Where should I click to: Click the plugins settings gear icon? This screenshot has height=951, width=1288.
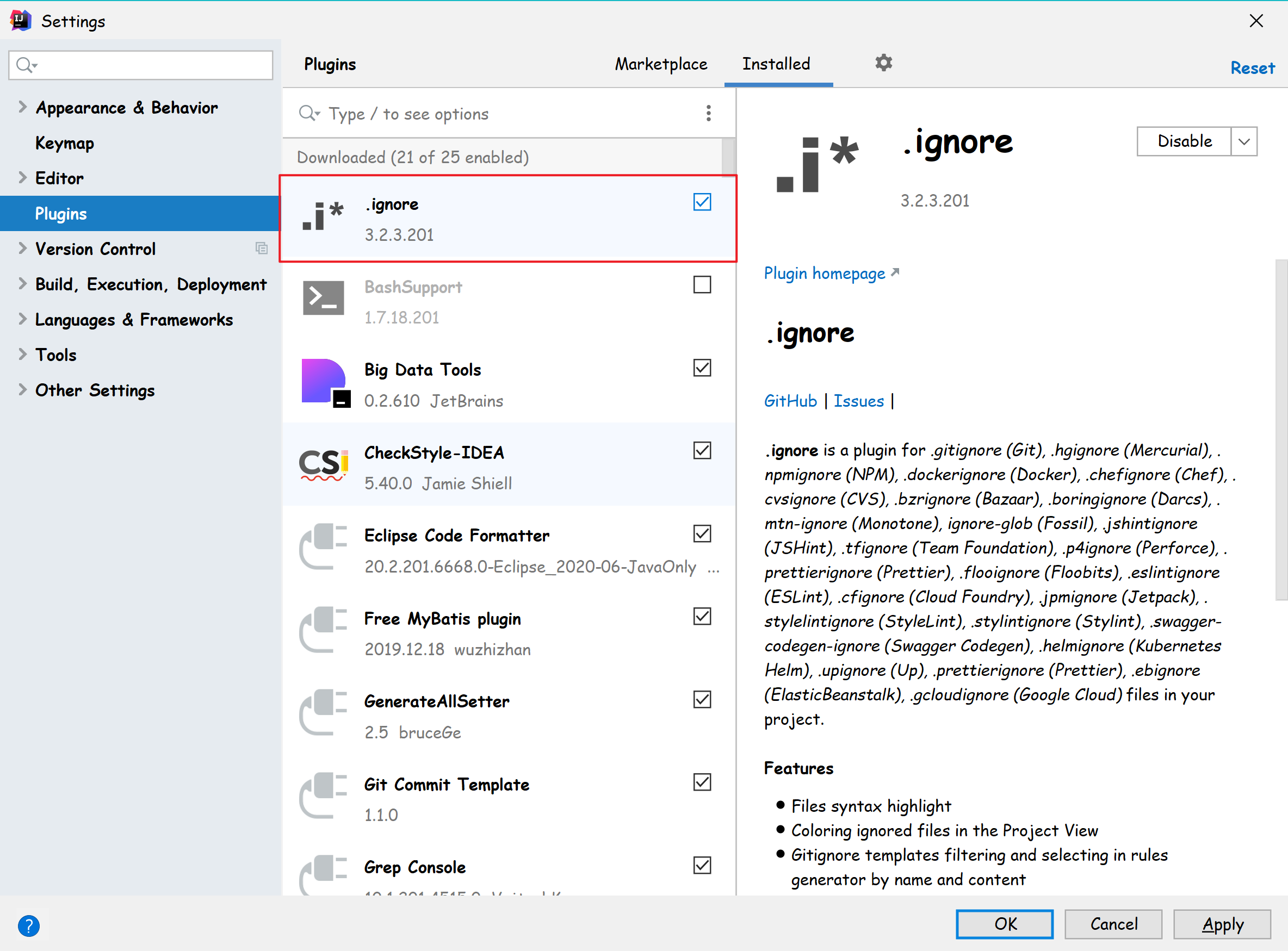[883, 63]
